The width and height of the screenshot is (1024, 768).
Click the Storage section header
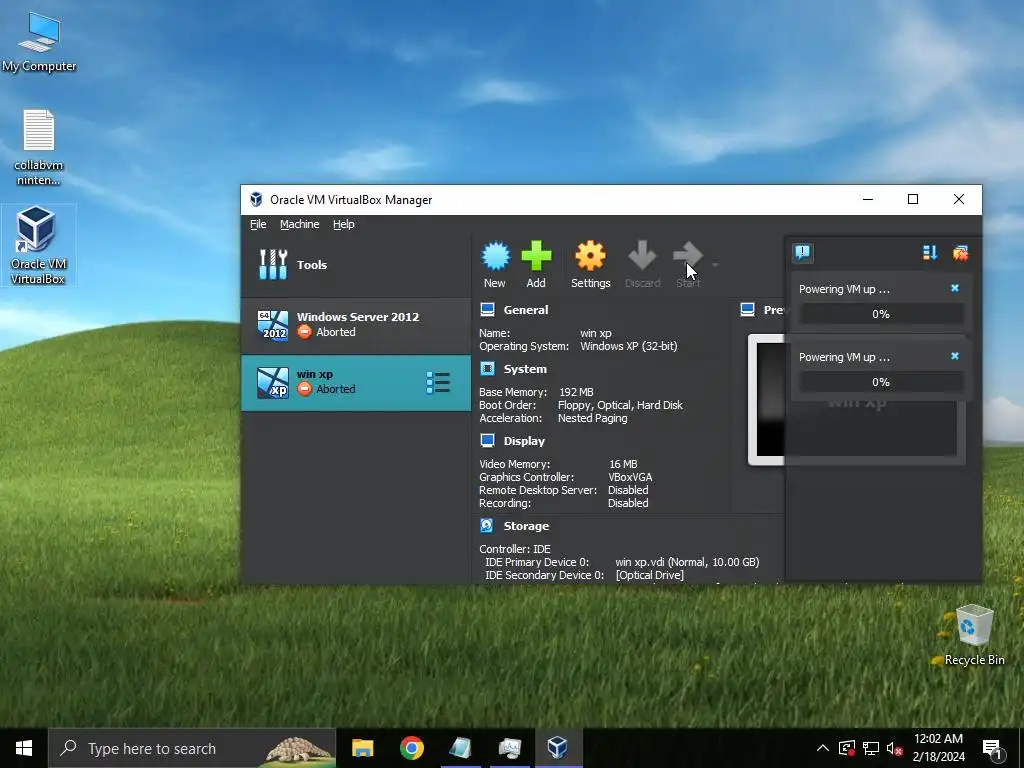click(526, 526)
